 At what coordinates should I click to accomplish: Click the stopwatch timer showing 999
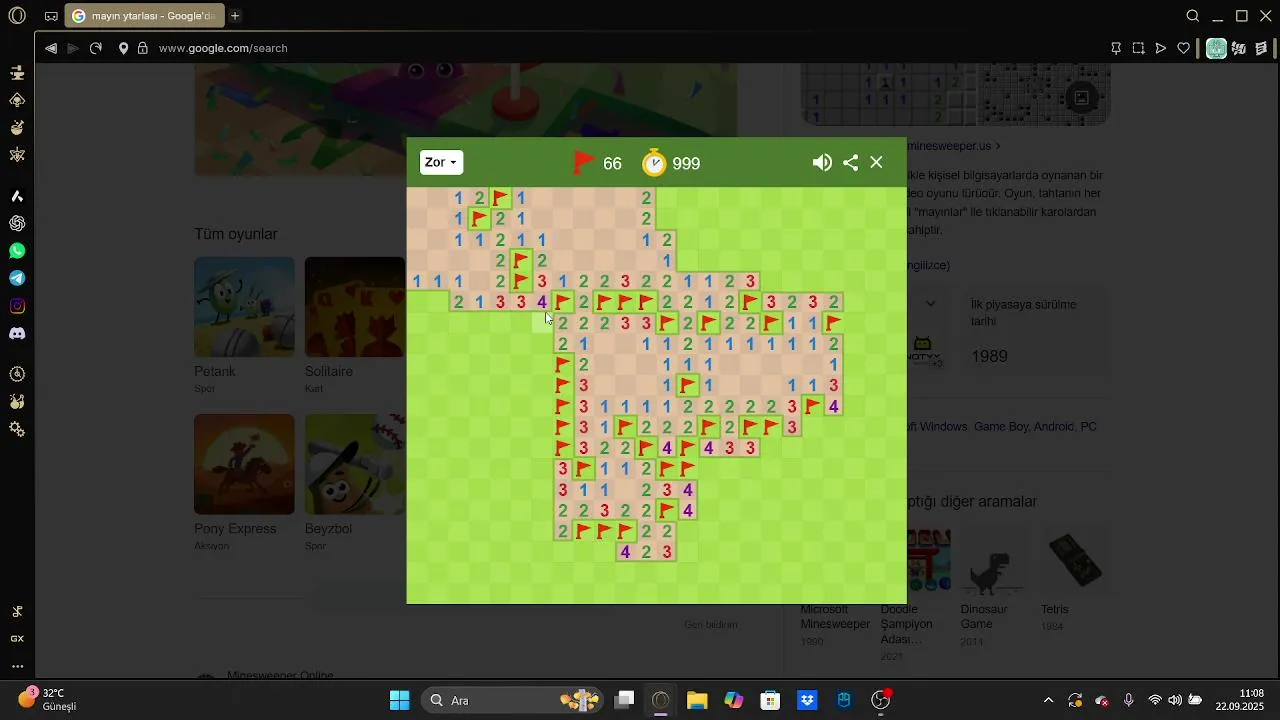click(x=671, y=163)
